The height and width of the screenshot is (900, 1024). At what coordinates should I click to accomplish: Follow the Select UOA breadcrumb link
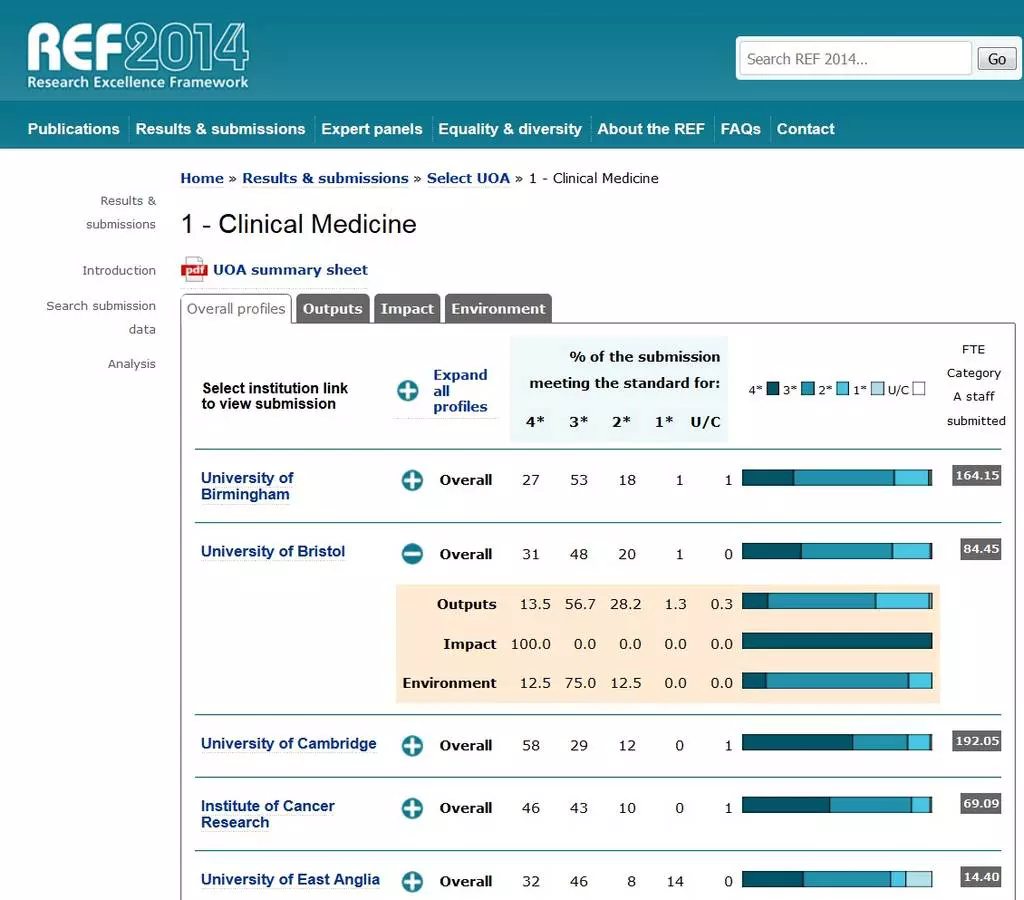(x=468, y=178)
